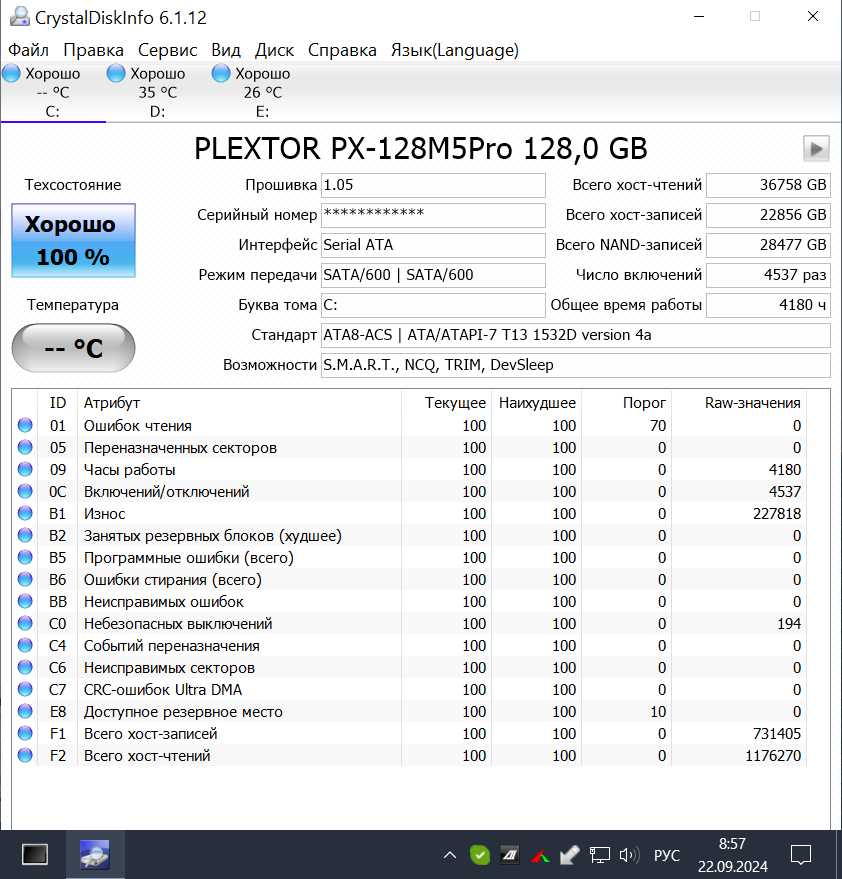Open the black terminal taskbar icon
Screen dimensions: 842x879
(35, 854)
